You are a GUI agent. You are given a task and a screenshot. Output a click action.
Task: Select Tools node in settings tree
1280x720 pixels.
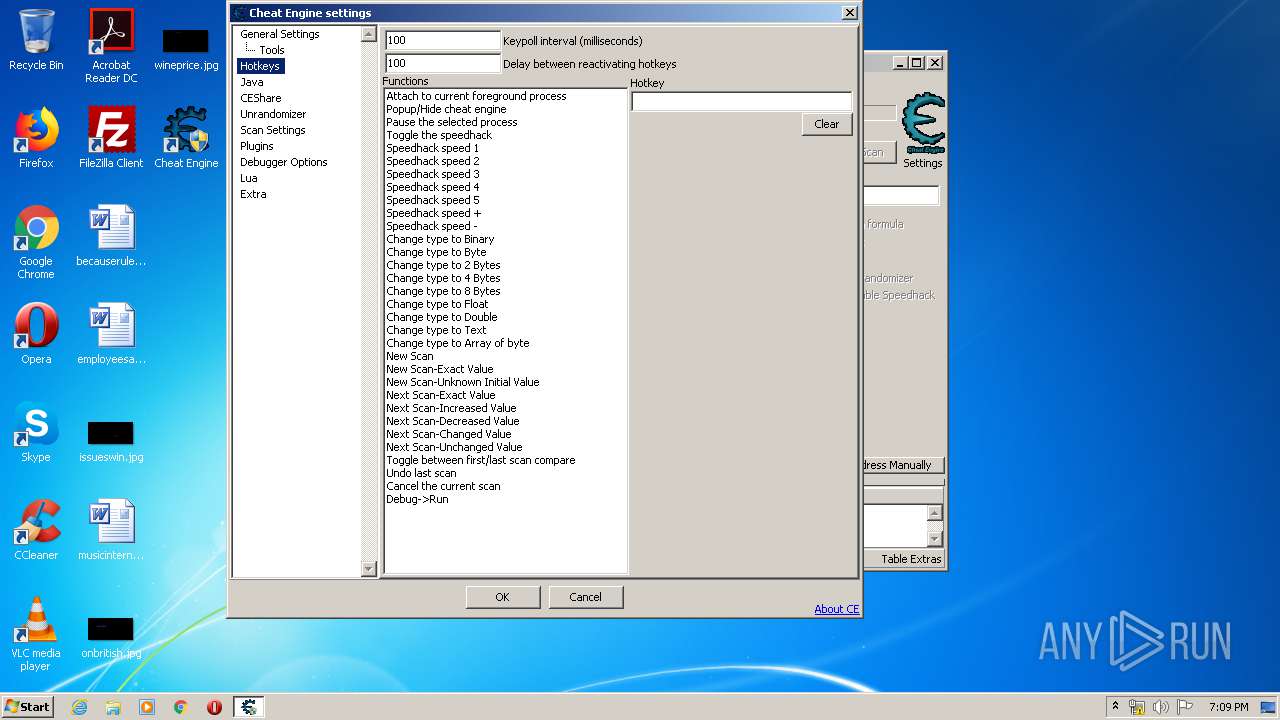(272, 50)
